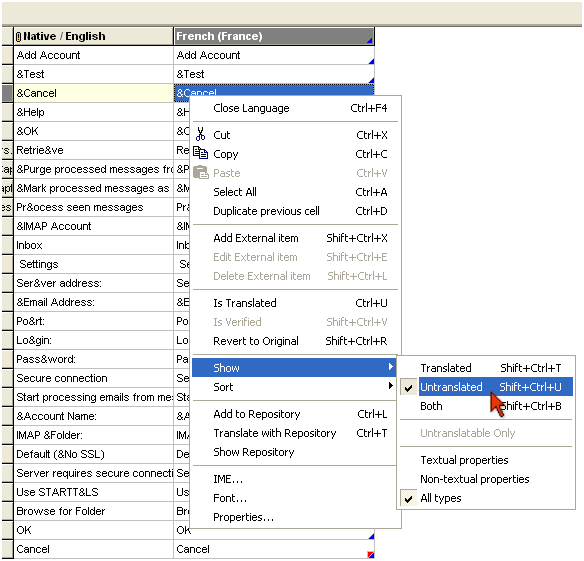Click the French (France) column header
The height and width of the screenshot is (561, 584).
[x=274, y=36]
